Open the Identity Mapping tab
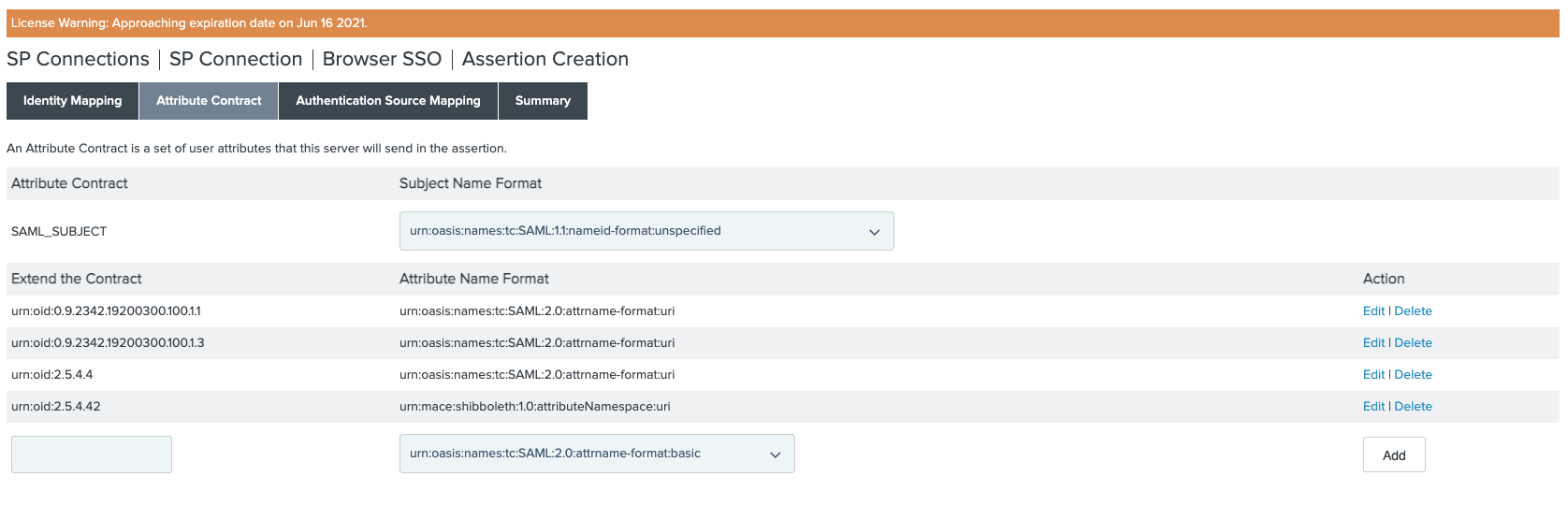This screenshot has width=1568, height=505. click(73, 101)
